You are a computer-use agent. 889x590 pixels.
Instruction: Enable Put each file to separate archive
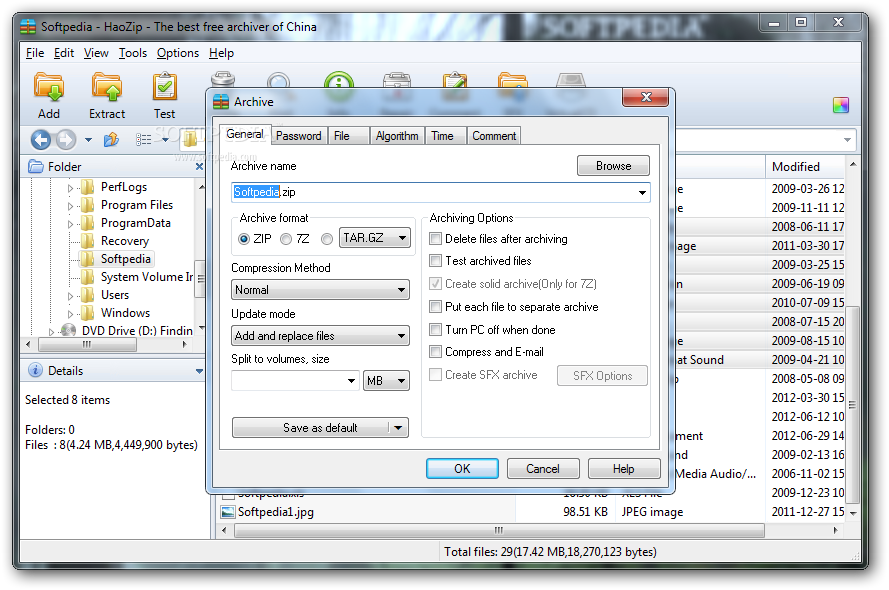pyautogui.click(x=435, y=307)
